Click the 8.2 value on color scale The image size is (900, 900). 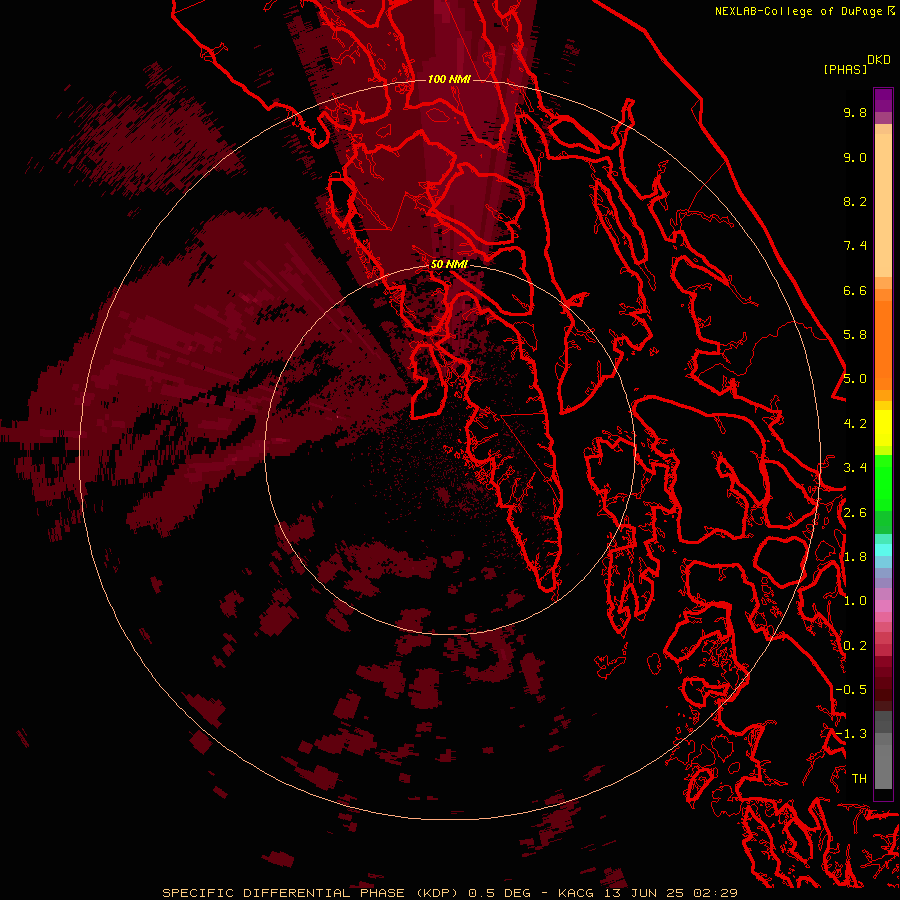pos(855,201)
